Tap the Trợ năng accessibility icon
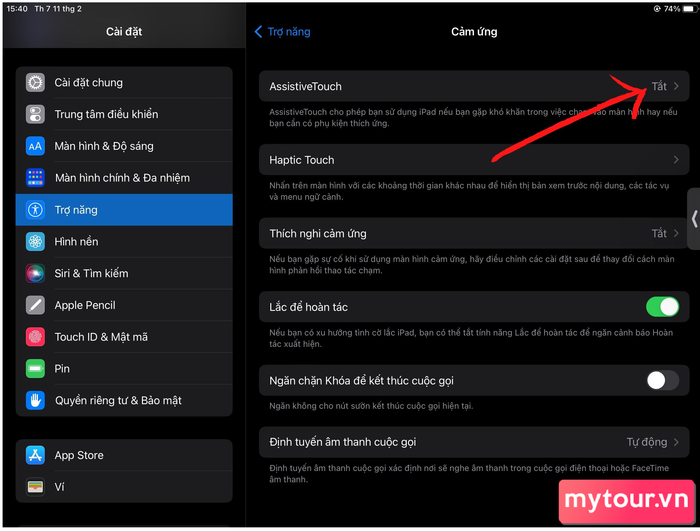 35,209
